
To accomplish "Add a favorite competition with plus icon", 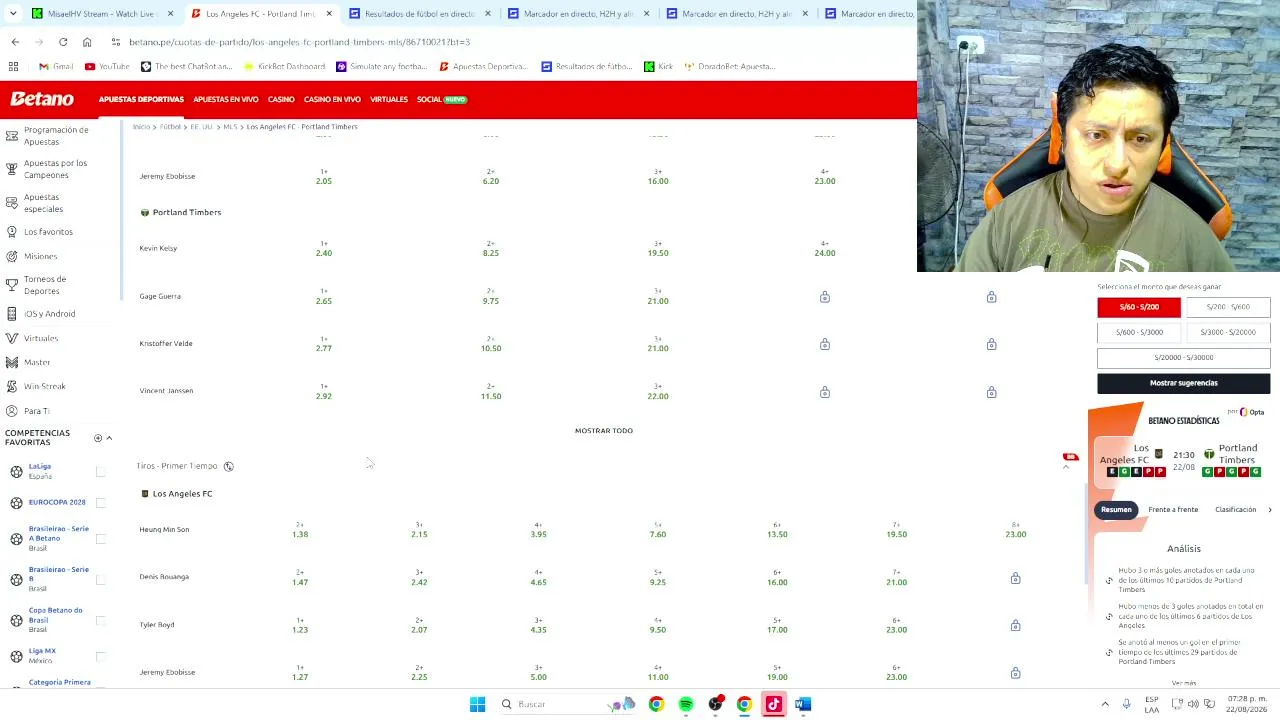I will [x=98, y=438].
